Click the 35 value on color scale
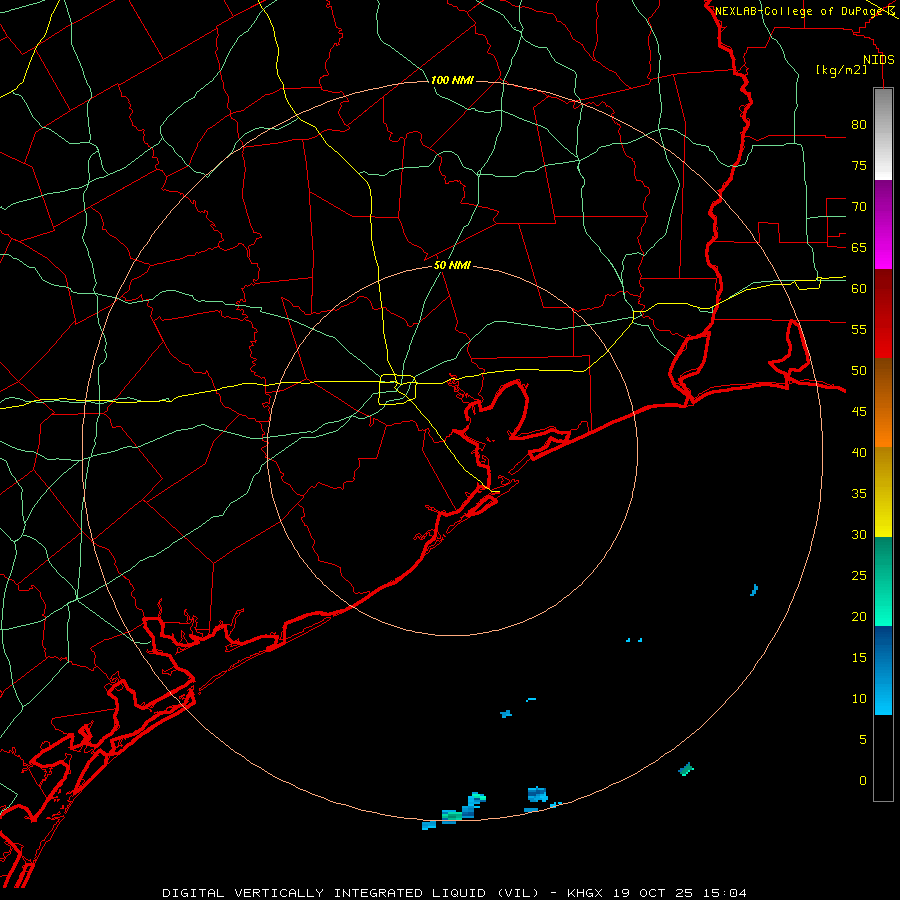The image size is (900, 900). (x=859, y=494)
